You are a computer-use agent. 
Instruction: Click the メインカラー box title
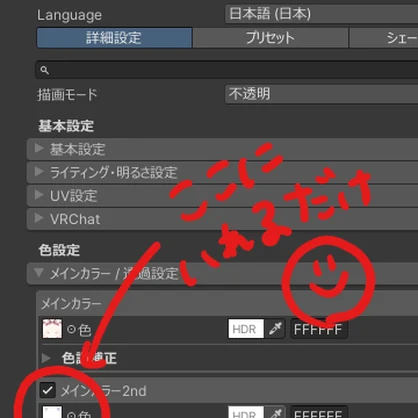tap(71, 304)
